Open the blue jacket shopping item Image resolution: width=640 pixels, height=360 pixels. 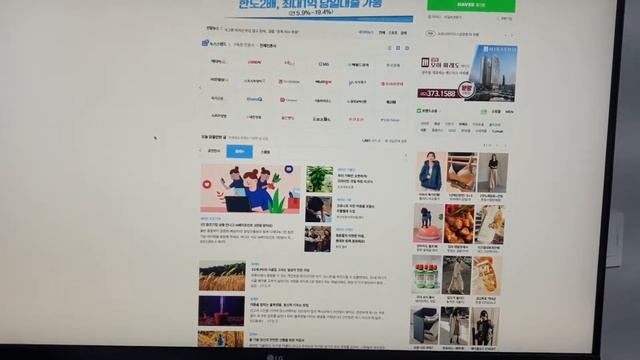pos(431,172)
